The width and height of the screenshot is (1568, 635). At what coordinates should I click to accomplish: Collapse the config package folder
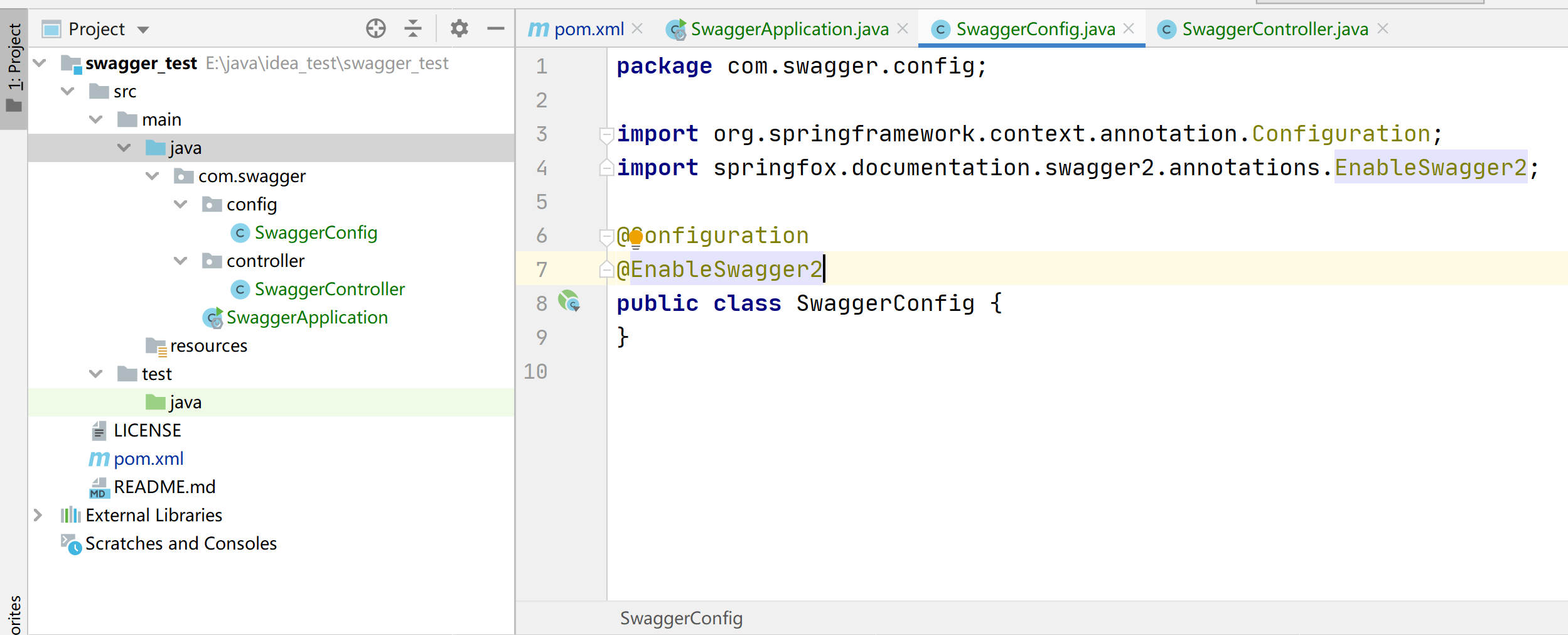pyautogui.click(x=181, y=205)
